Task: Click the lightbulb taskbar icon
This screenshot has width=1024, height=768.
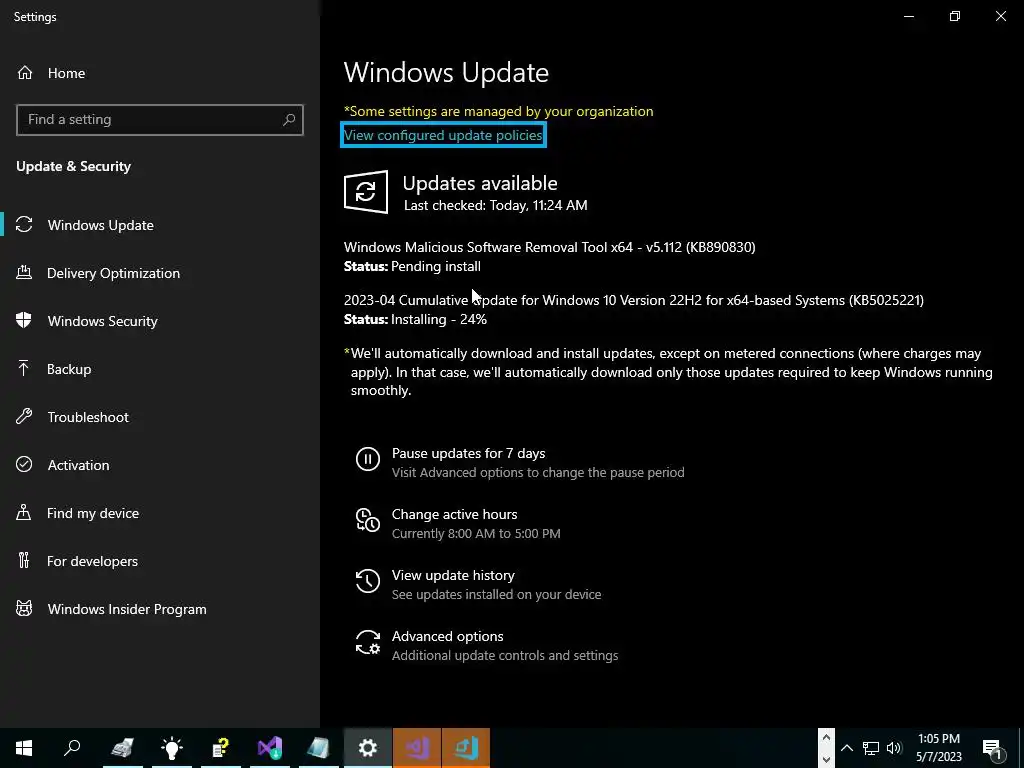Action: pyautogui.click(x=172, y=748)
